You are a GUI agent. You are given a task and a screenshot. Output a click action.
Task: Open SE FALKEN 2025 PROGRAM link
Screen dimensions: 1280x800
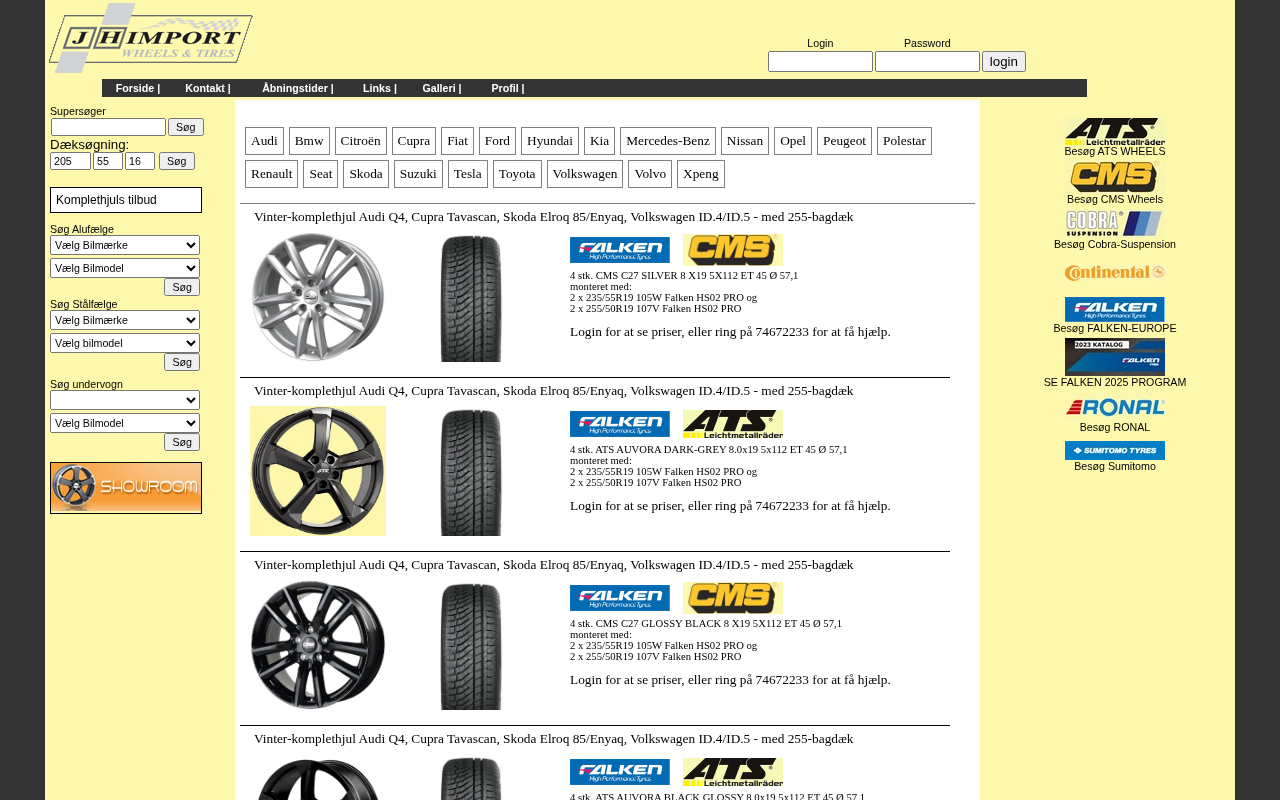(x=1115, y=382)
